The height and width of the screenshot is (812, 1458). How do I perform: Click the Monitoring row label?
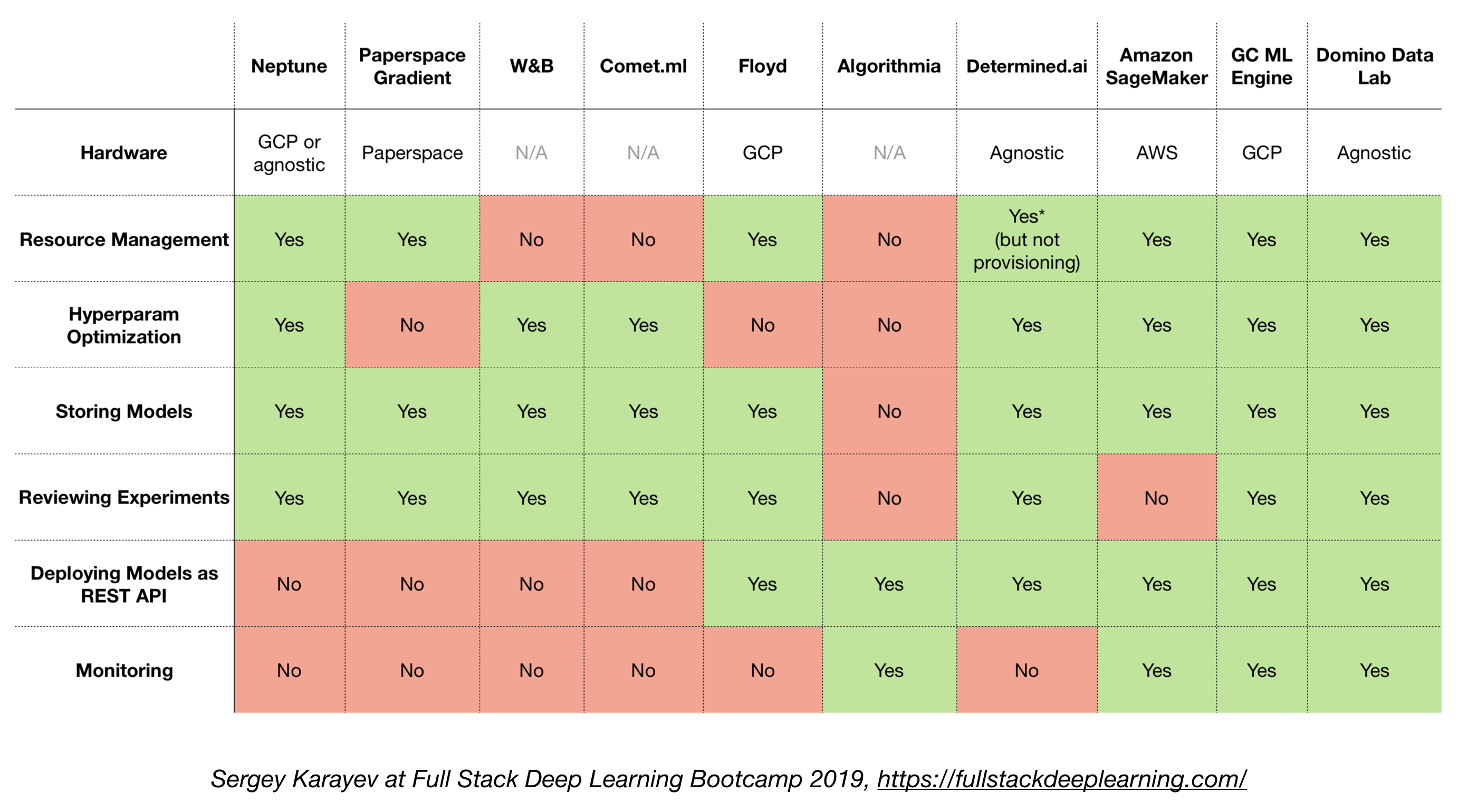tap(123, 671)
